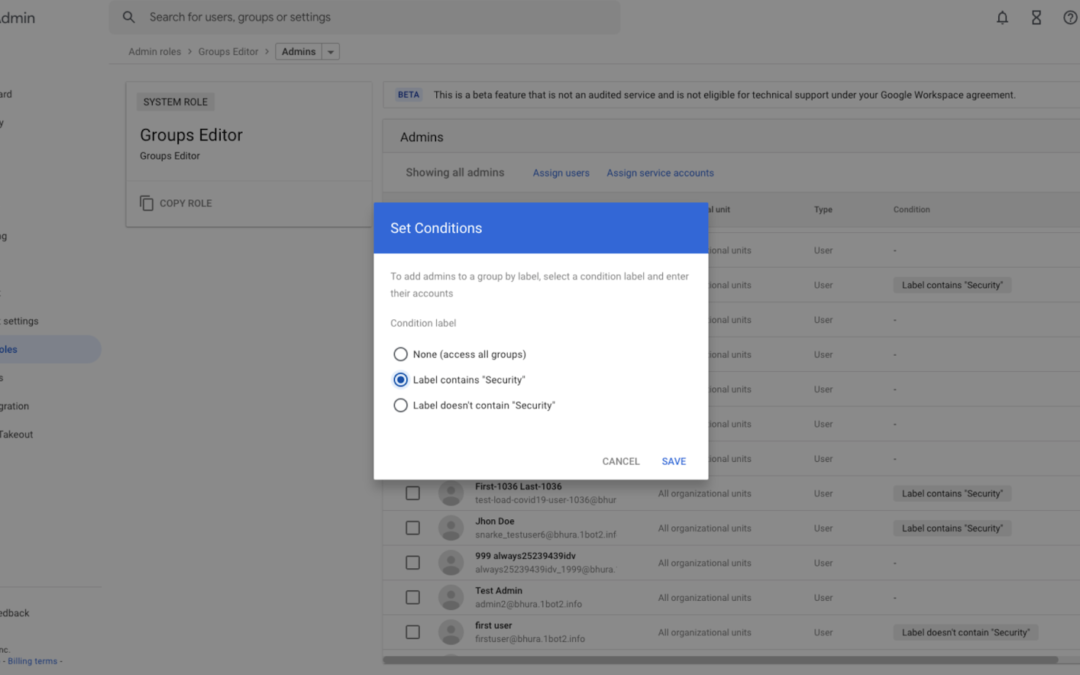The image size is (1080, 675).
Task: Tick checkbox for 999 always25239439idv
Action: click(x=413, y=563)
